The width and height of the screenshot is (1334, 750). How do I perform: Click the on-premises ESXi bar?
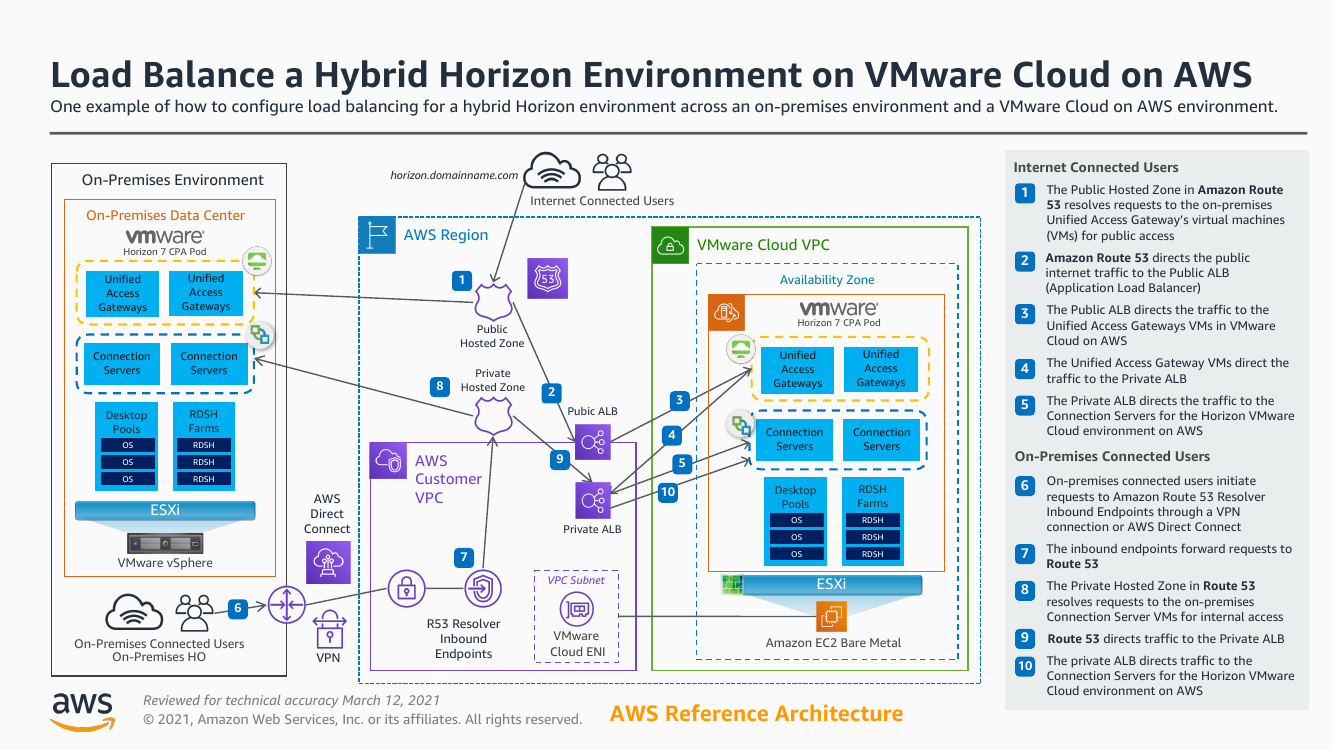[x=164, y=510]
